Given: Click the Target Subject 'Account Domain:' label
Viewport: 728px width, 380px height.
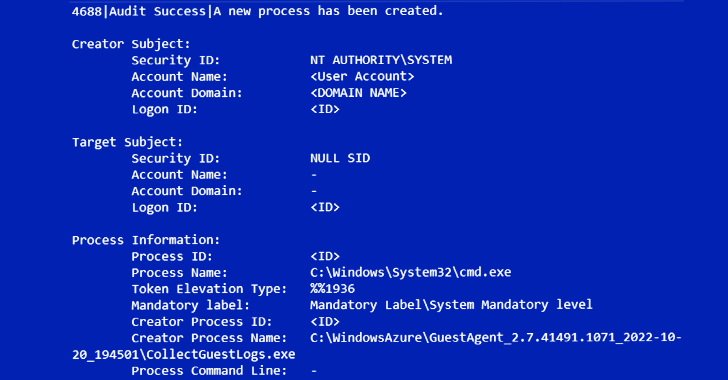Looking at the screenshot, I should coord(187,191).
